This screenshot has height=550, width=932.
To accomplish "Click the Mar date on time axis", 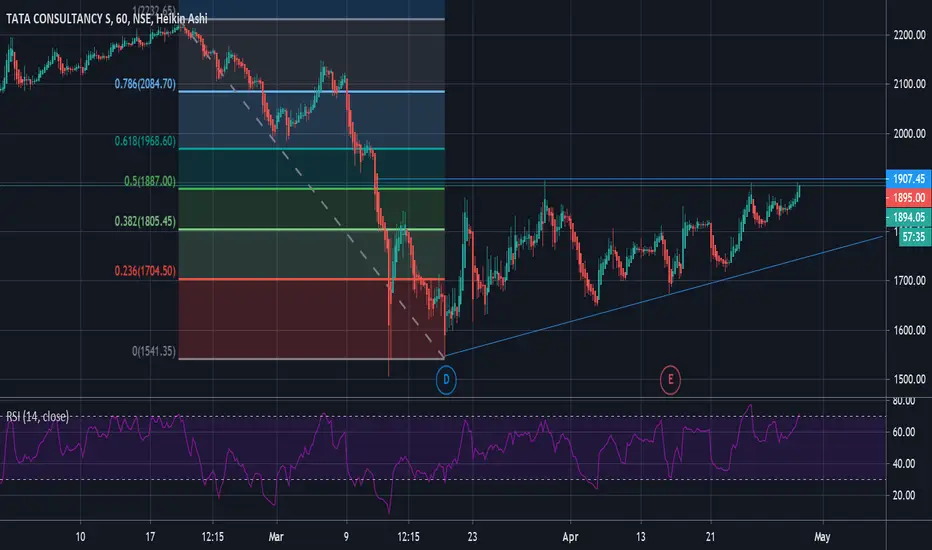I will (x=276, y=536).
